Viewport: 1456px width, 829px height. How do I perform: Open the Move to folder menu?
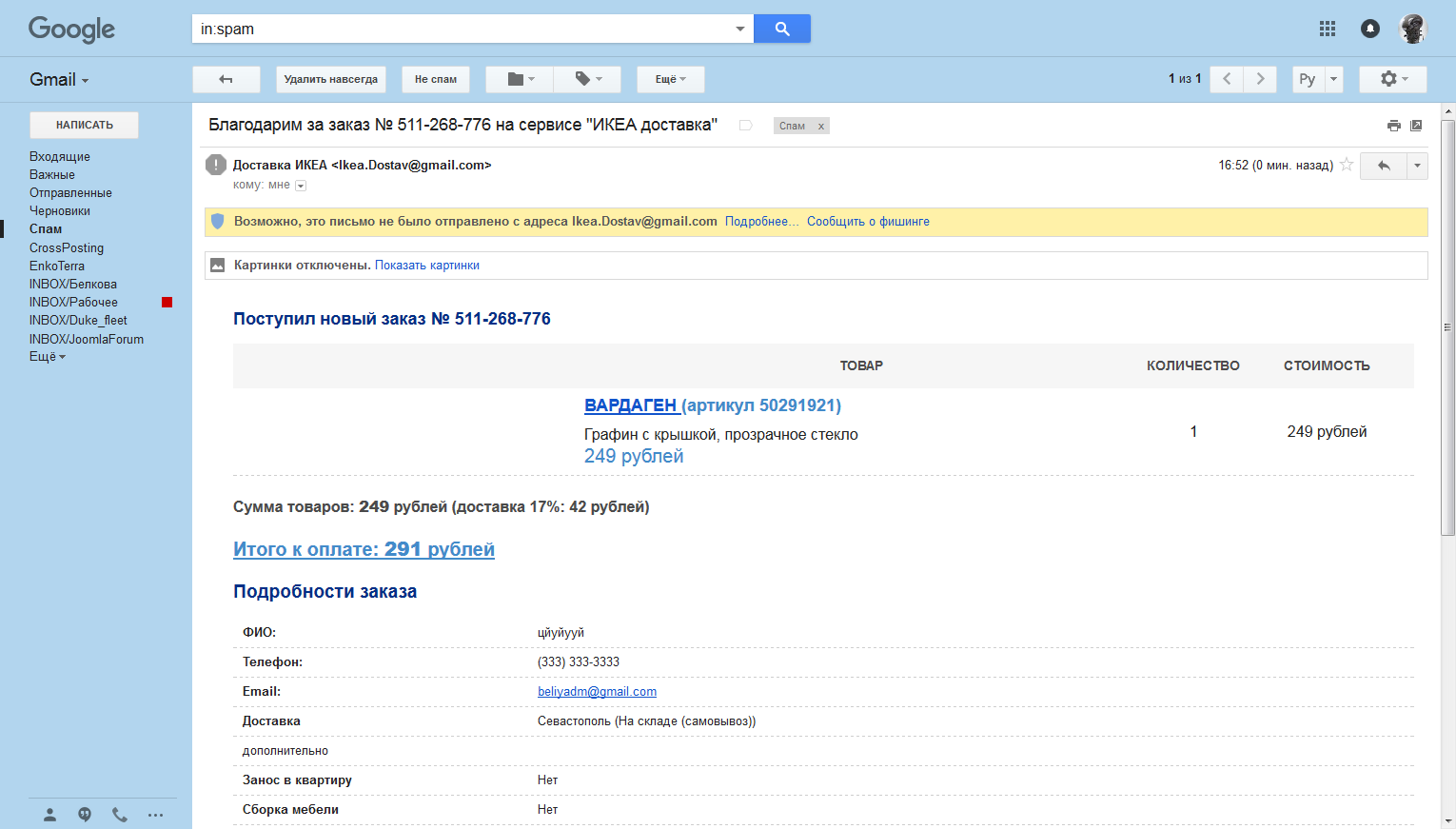[519, 79]
